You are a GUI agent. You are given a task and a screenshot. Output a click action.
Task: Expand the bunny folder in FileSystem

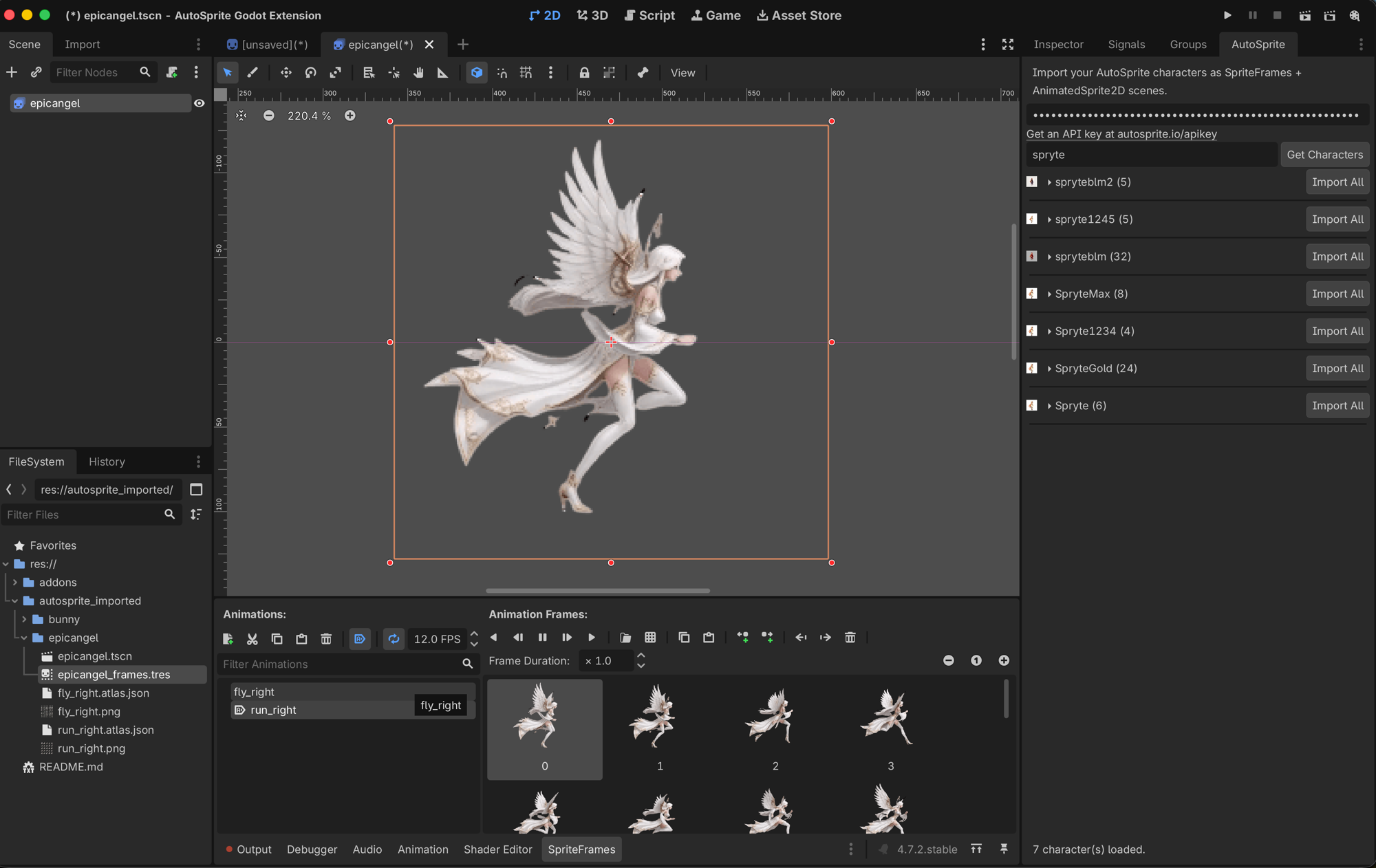(x=24, y=620)
